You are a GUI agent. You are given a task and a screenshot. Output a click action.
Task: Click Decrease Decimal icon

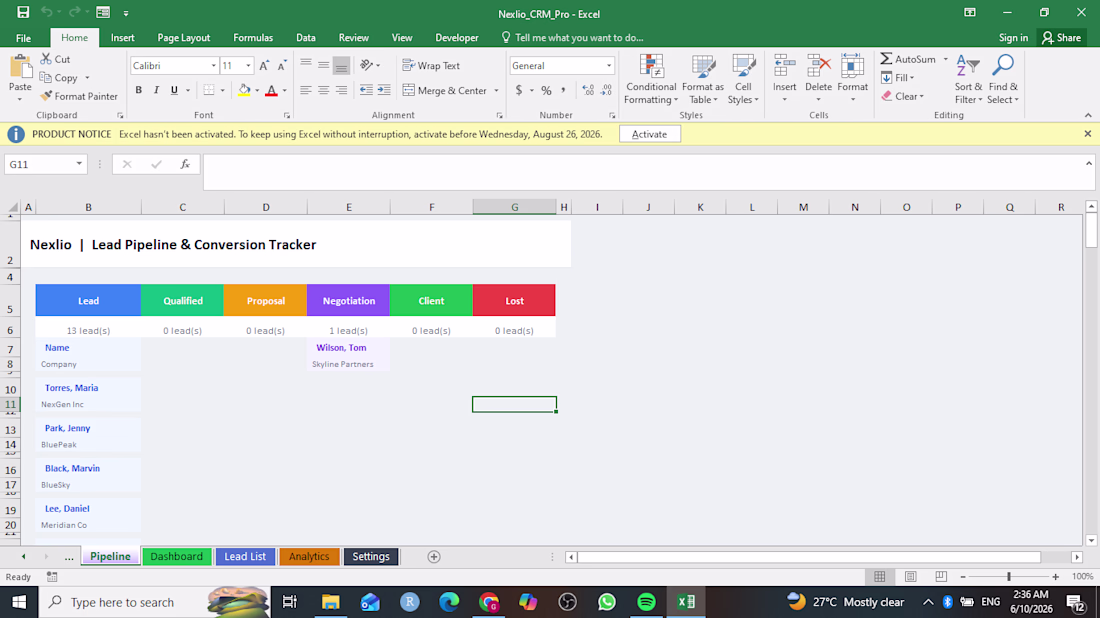coord(606,90)
